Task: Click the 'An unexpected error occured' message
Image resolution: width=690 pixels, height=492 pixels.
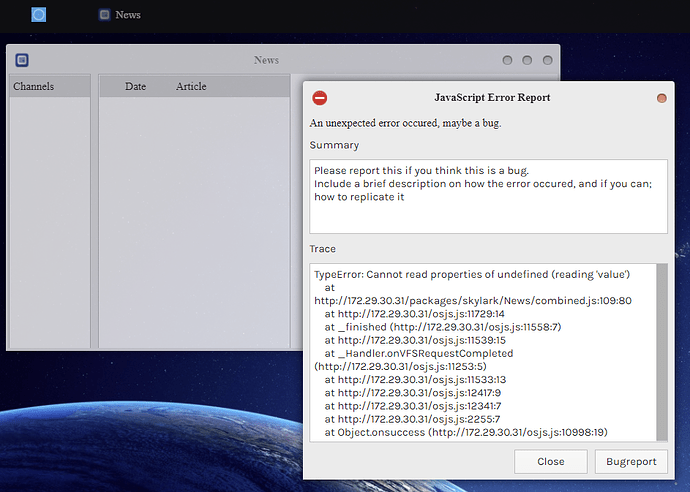Action: coord(405,123)
